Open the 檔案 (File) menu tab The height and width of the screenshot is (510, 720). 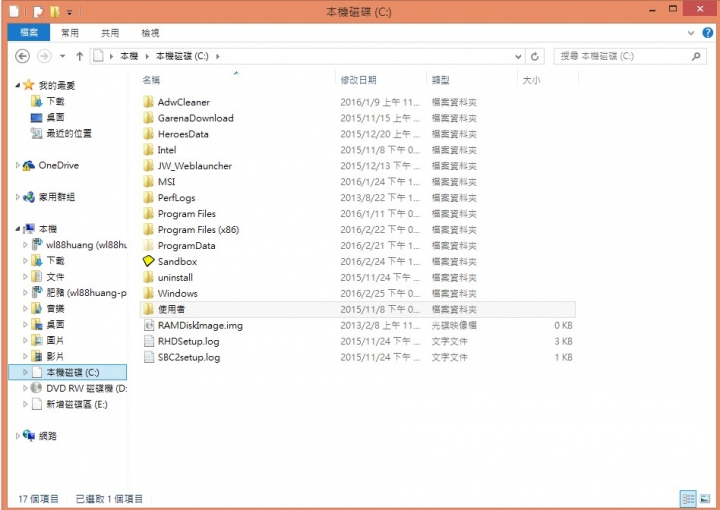point(29,33)
